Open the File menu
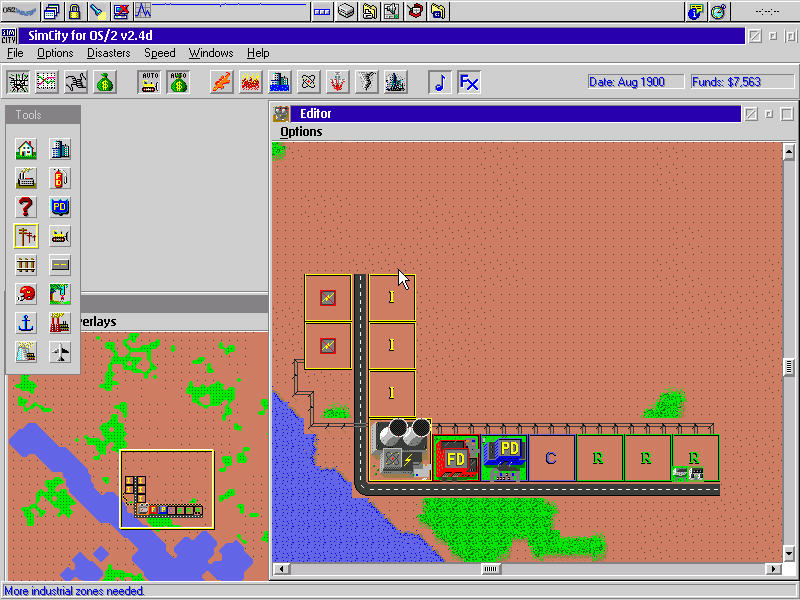 point(15,53)
